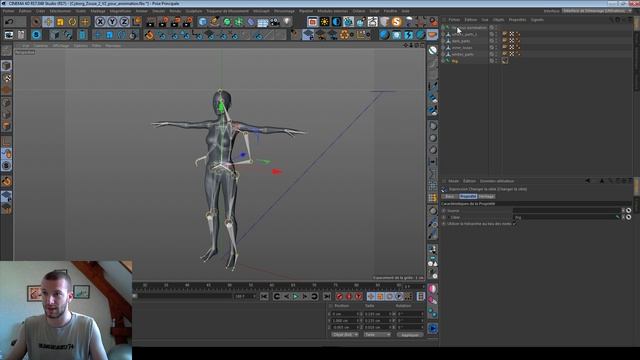Screen dimensions: 640x360
Task: Click the Camera object icon
Action: (x=275, y=22)
